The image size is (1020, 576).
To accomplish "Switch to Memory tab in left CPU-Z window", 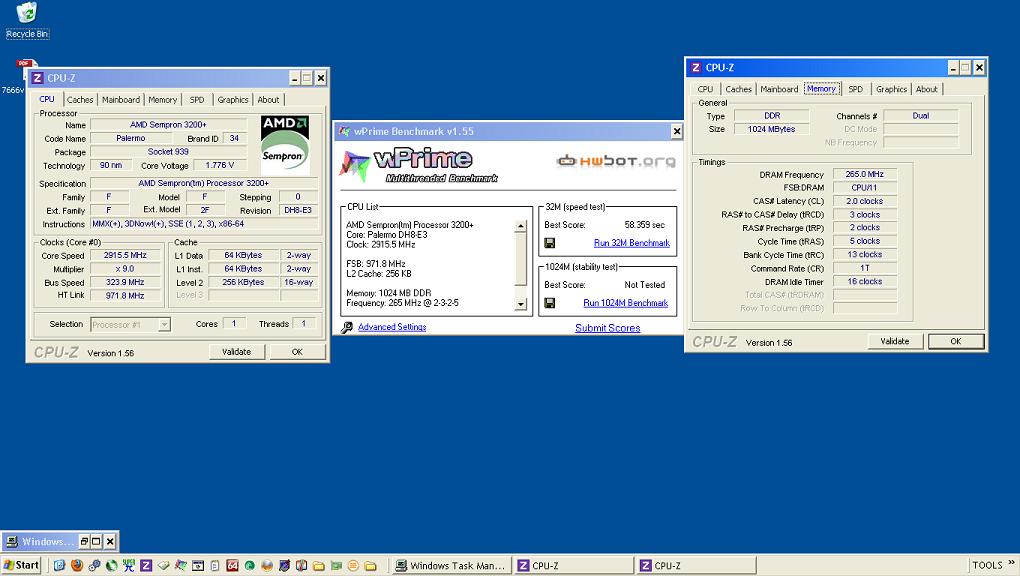I will click(x=163, y=100).
